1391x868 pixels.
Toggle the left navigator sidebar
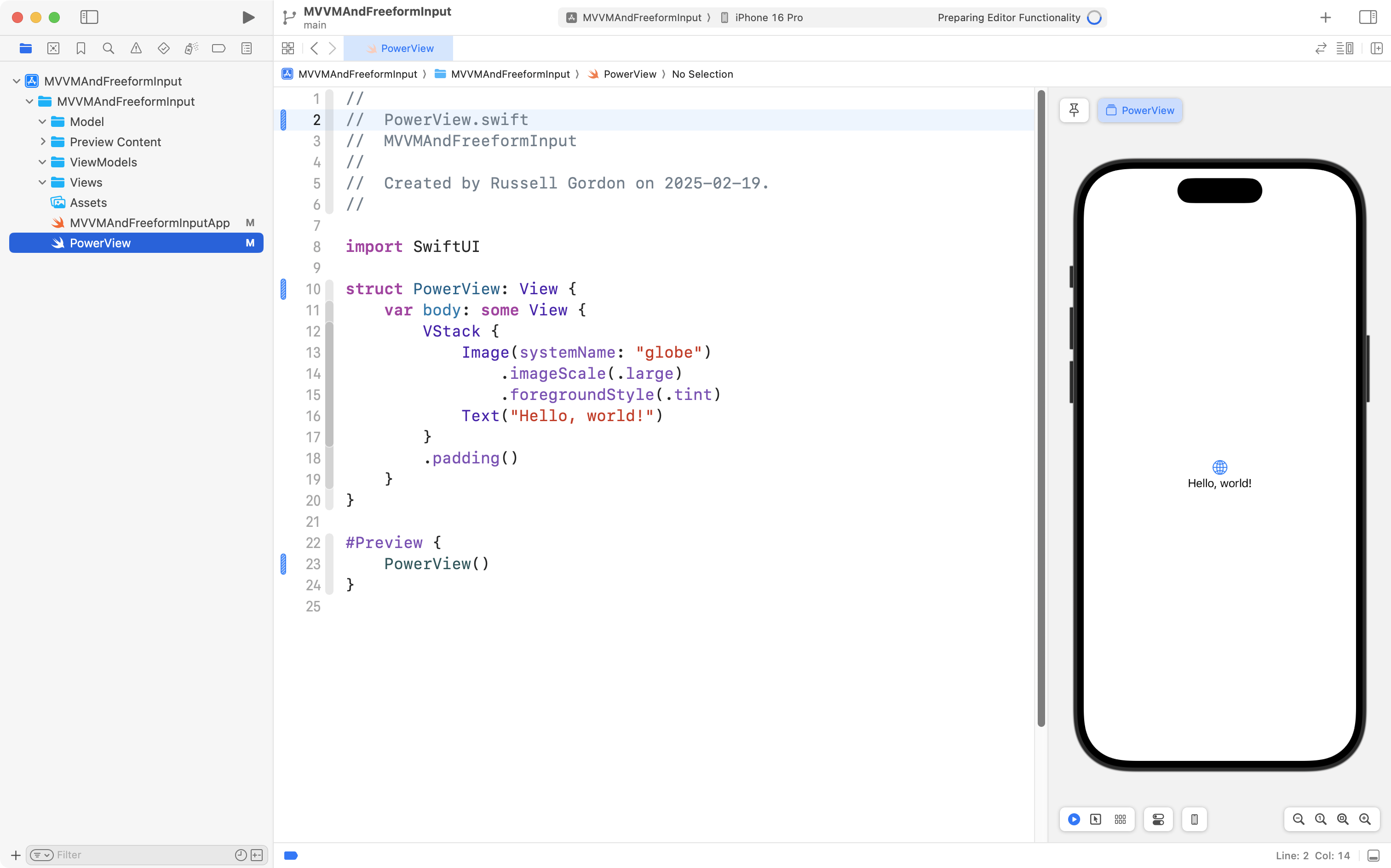click(x=89, y=17)
